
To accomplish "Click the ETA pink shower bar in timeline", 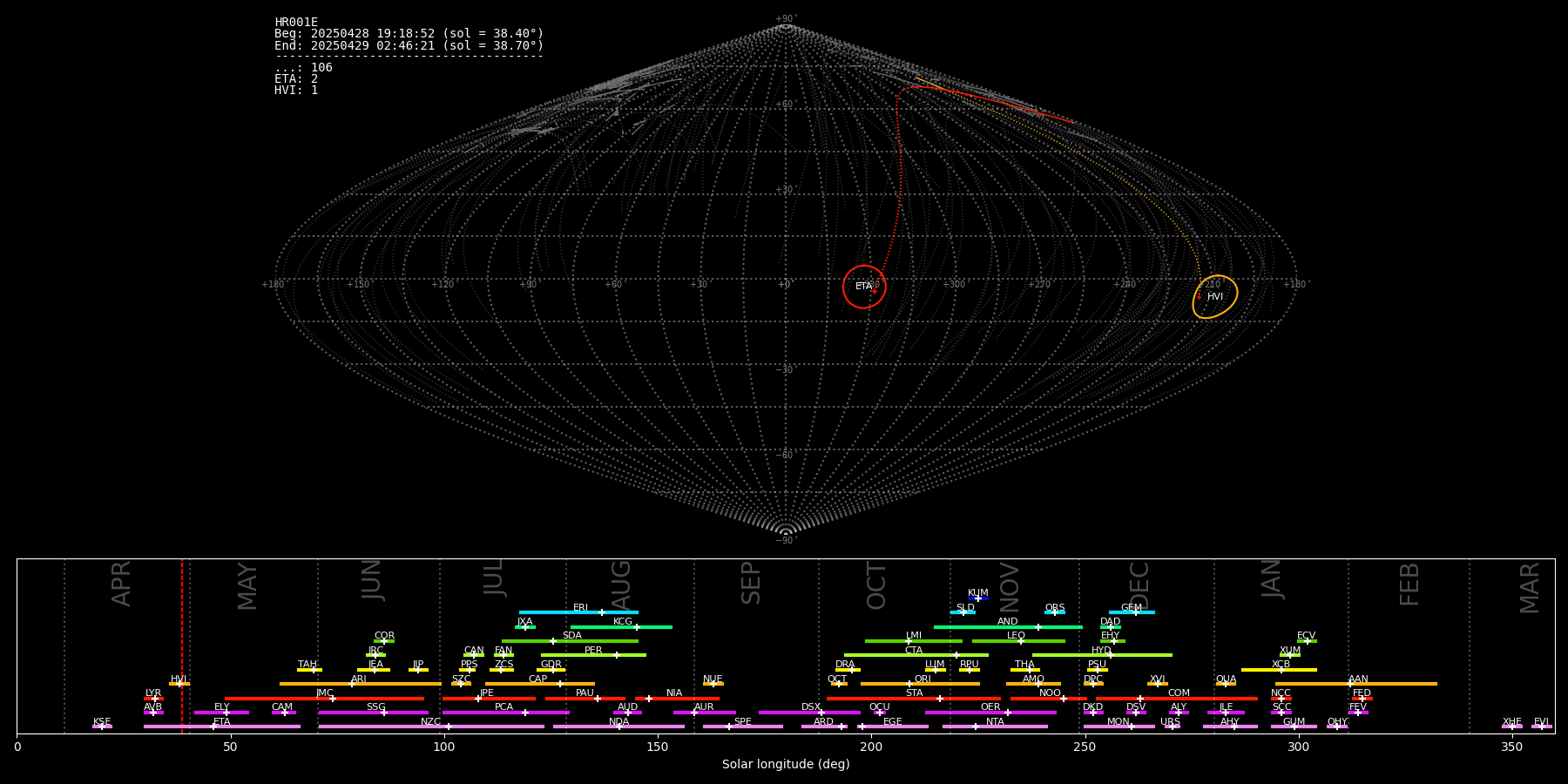I will pyautogui.click(x=222, y=727).
